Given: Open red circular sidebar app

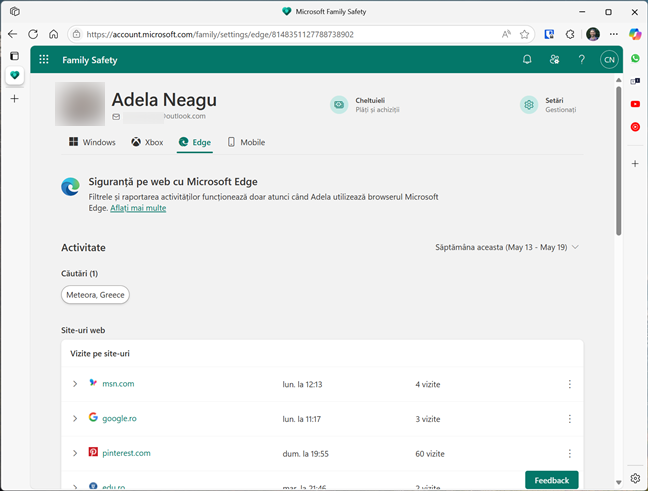Looking at the screenshot, I should point(635,127).
